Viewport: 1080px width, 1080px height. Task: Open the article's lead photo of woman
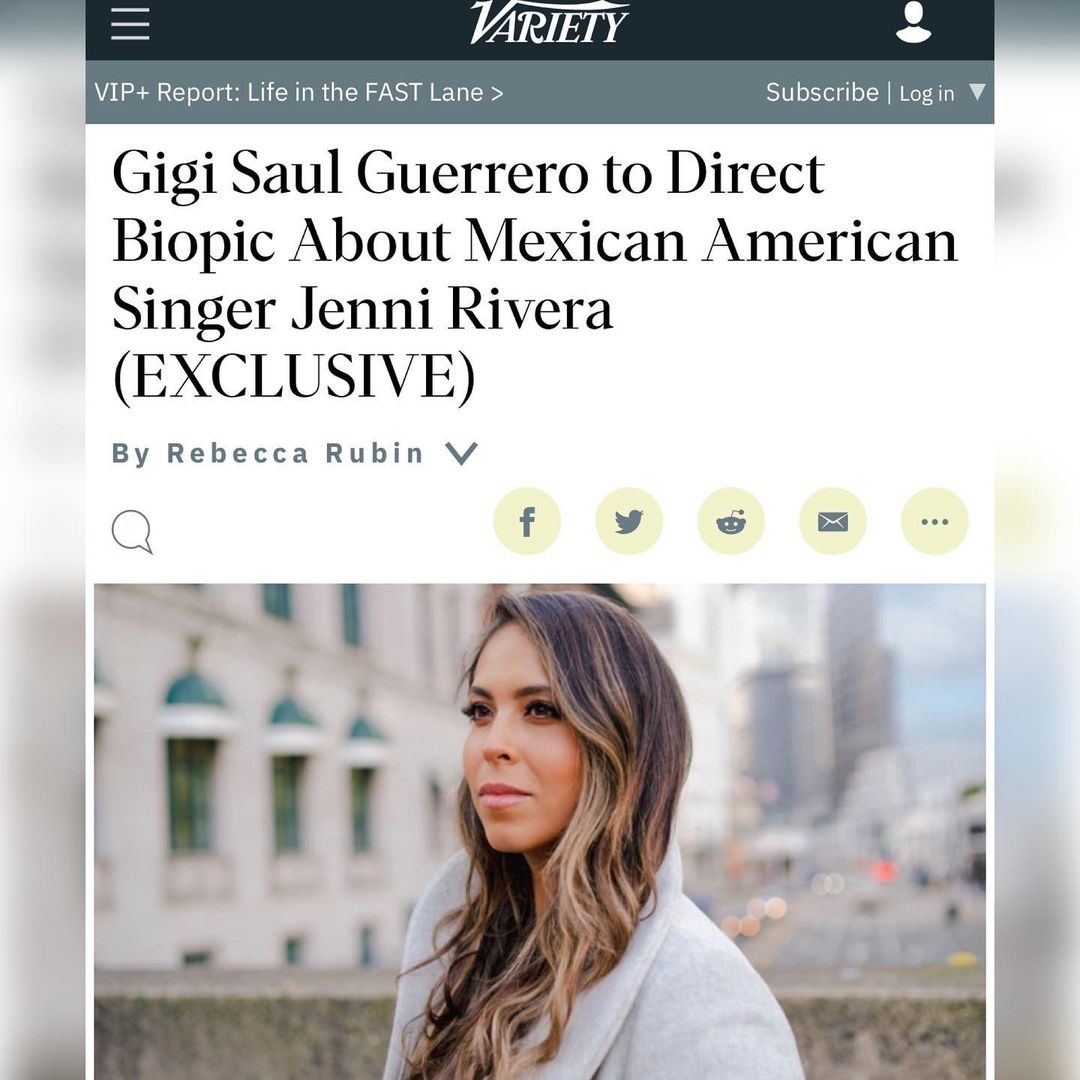click(540, 831)
